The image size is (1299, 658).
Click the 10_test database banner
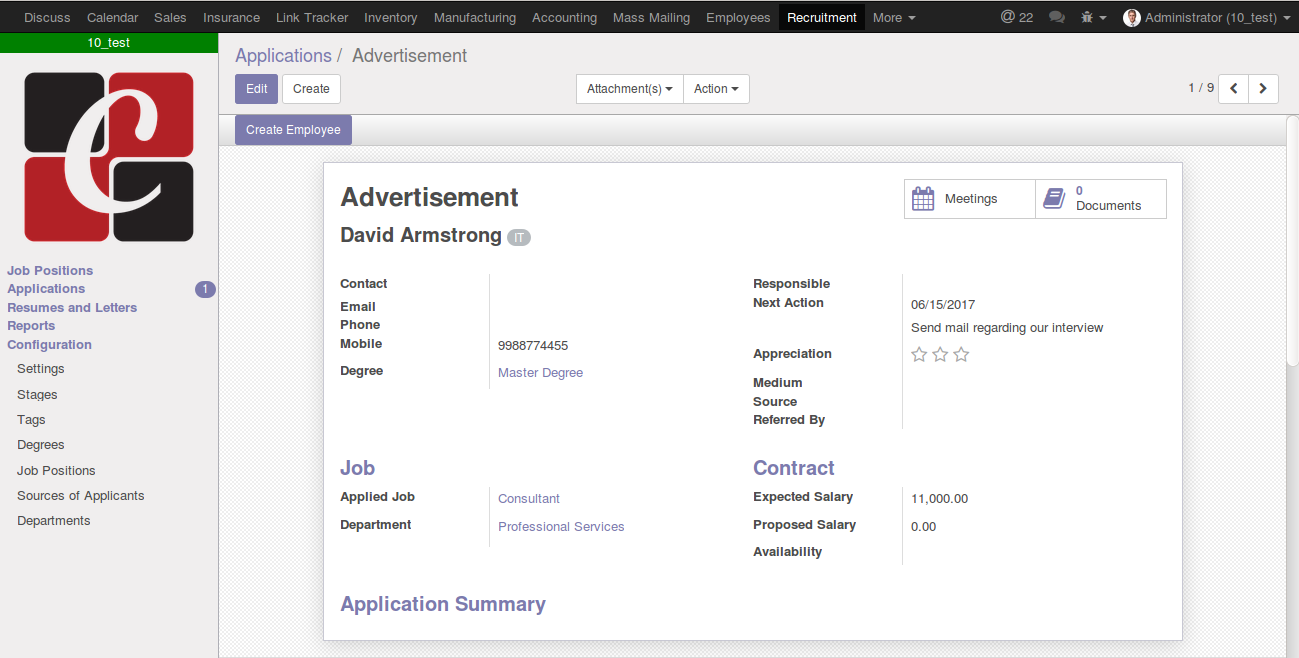[x=109, y=43]
